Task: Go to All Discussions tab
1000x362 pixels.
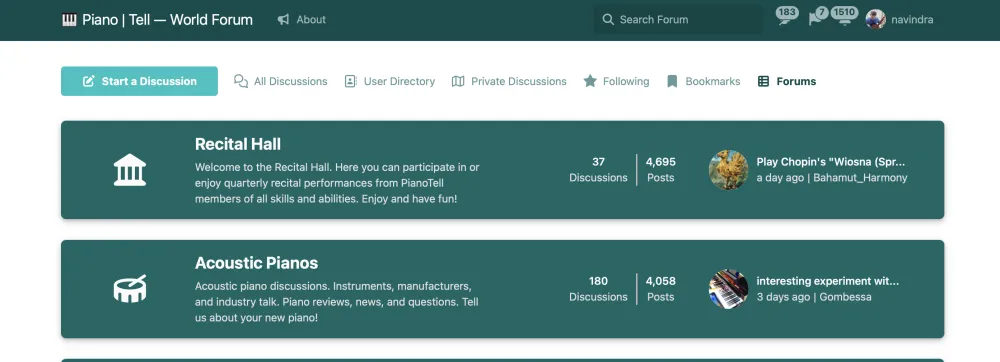Action: click(x=281, y=81)
